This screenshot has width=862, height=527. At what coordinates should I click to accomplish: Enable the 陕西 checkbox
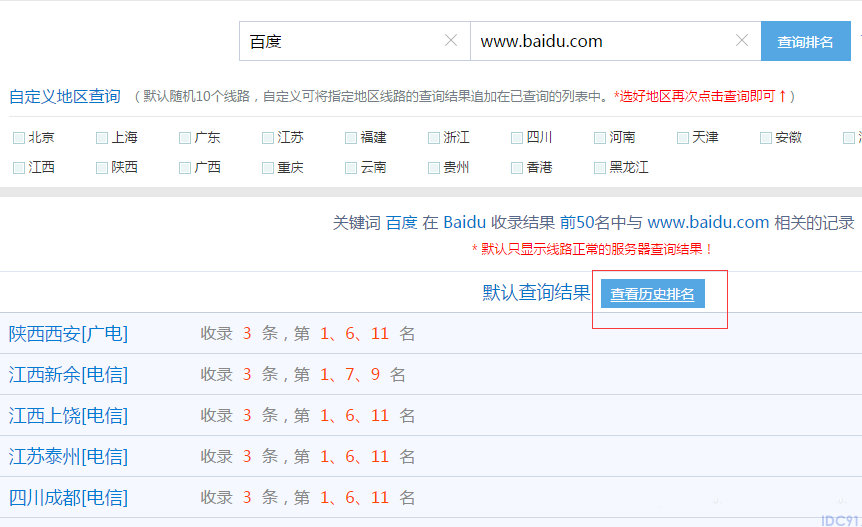pos(102,168)
